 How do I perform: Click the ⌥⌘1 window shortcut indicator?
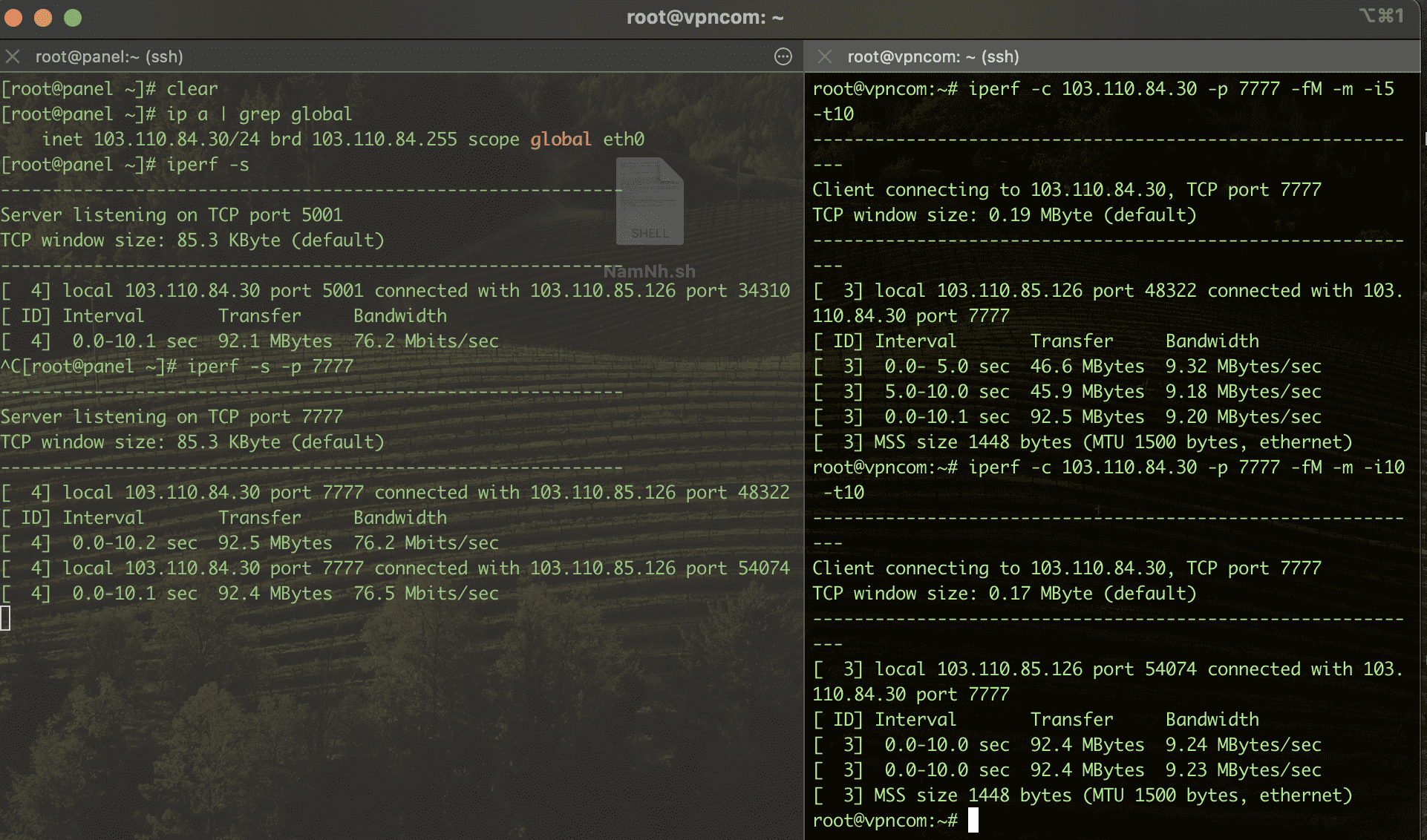point(1381,16)
